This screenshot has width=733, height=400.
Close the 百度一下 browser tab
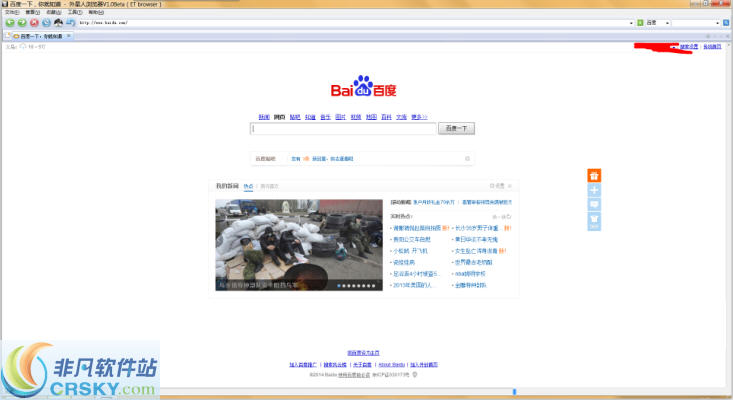tap(69, 36)
